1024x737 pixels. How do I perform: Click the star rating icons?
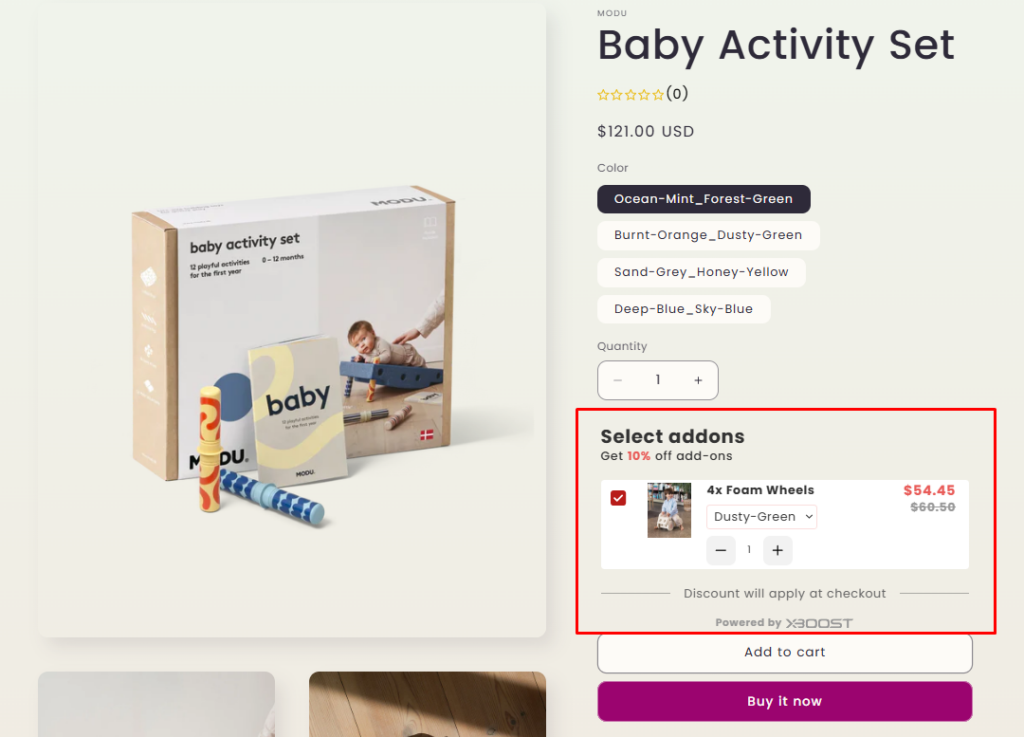(x=630, y=95)
